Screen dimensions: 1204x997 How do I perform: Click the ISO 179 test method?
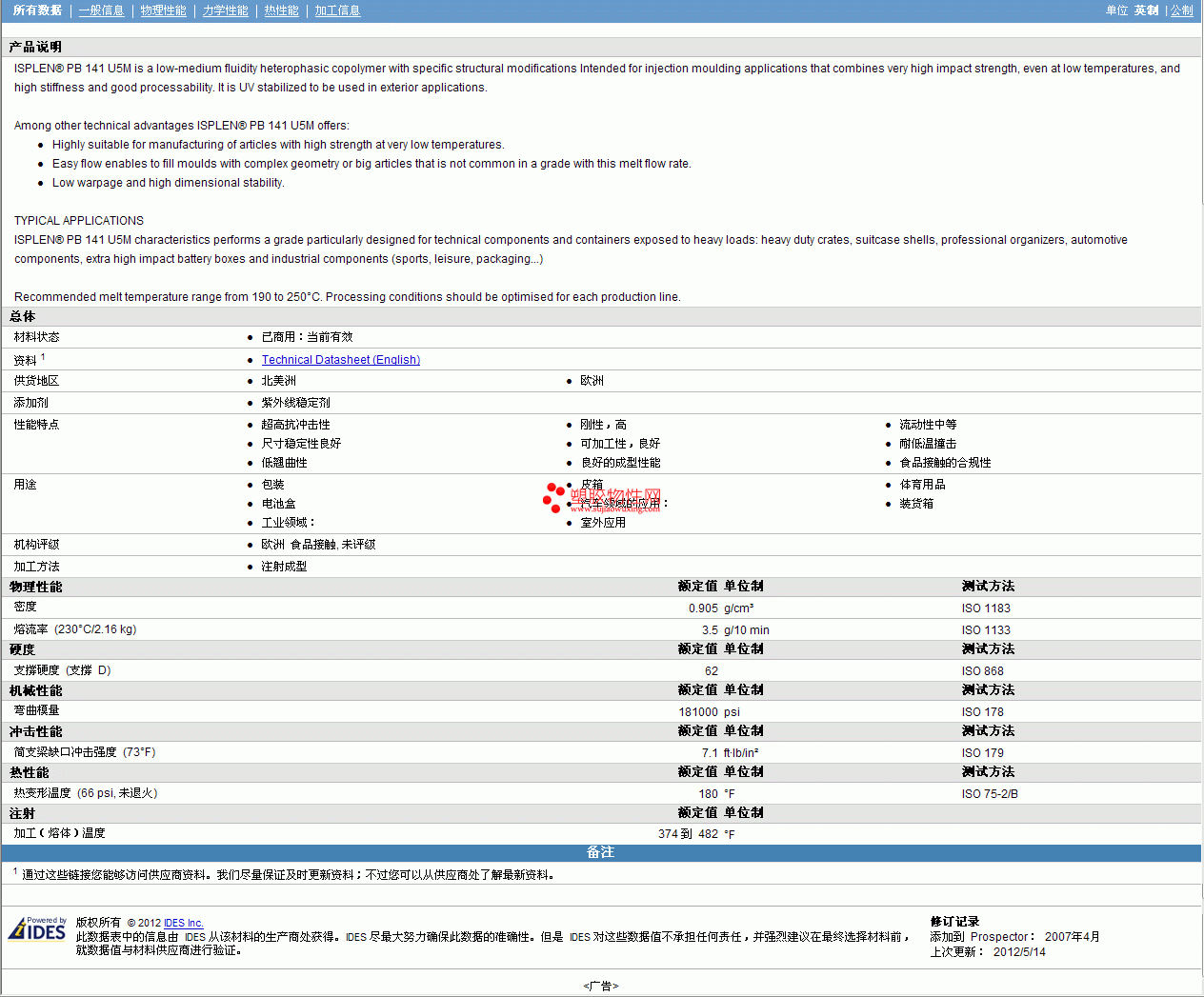pyautogui.click(x=982, y=753)
